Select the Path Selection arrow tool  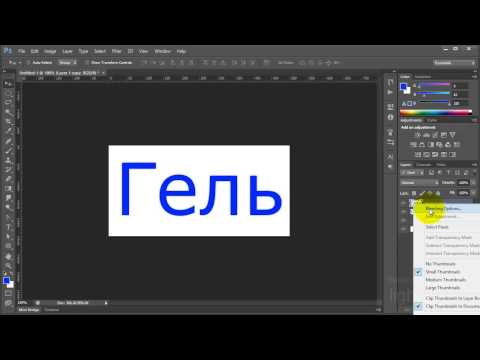pyautogui.click(x=8, y=237)
